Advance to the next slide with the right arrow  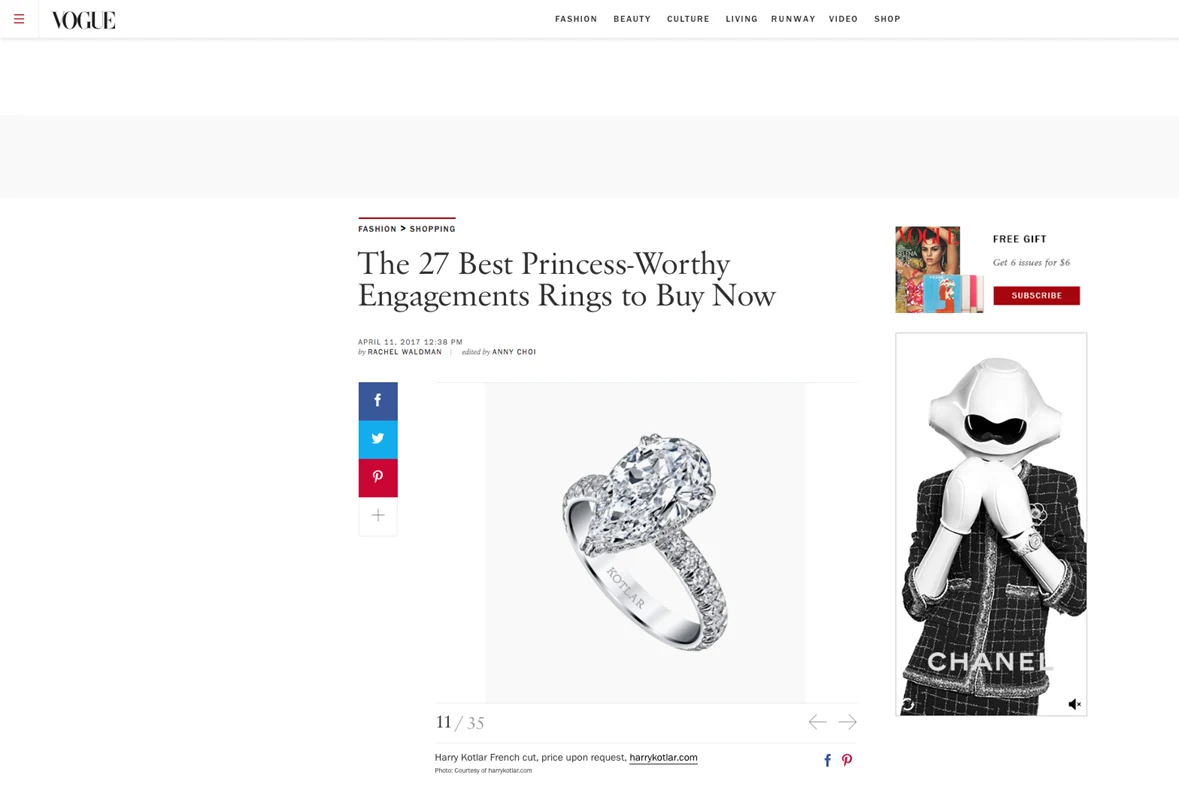[x=847, y=721]
